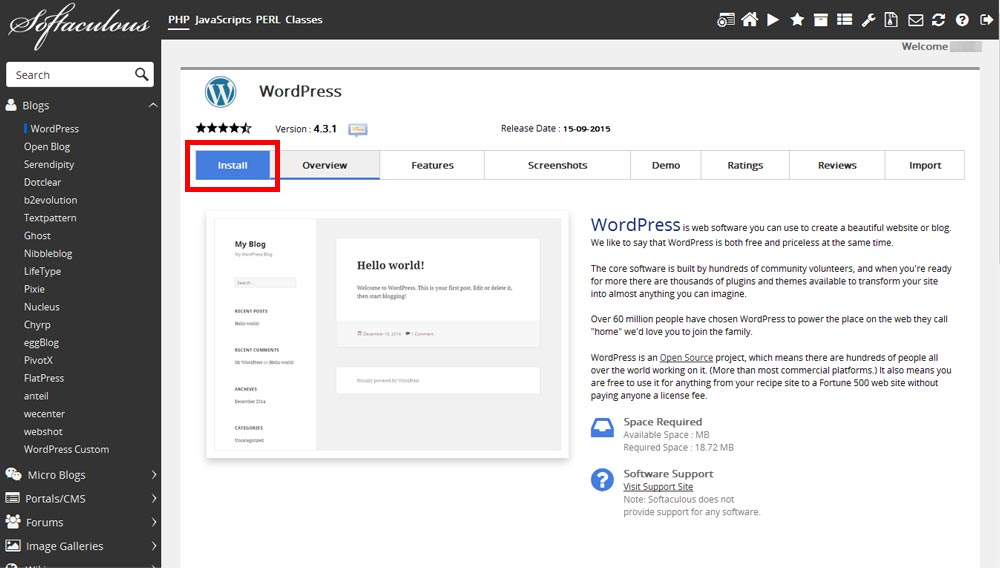Open the help question mark icon
1000x568 pixels.
pos(962,20)
